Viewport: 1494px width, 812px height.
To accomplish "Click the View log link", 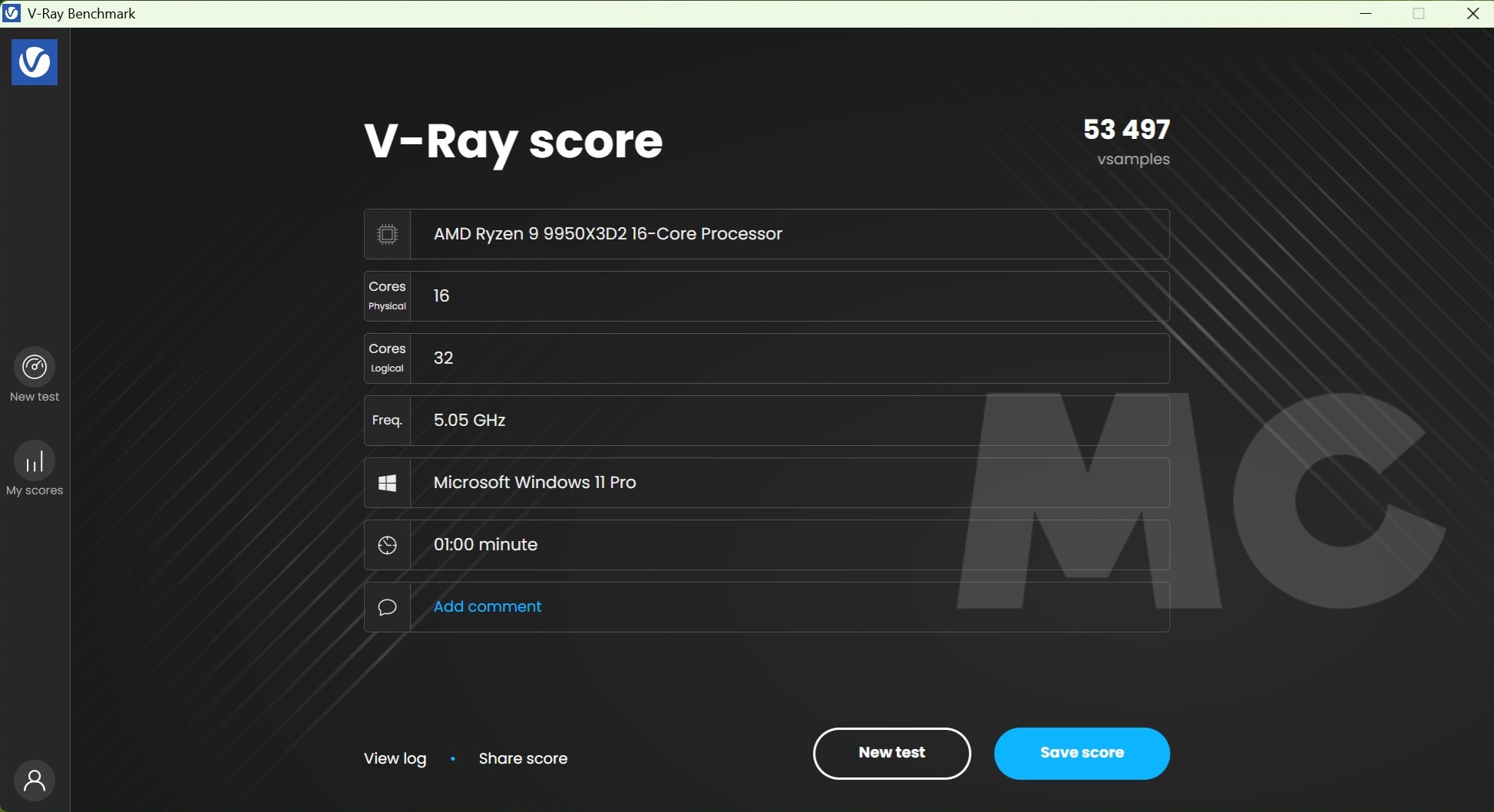I will 395,758.
